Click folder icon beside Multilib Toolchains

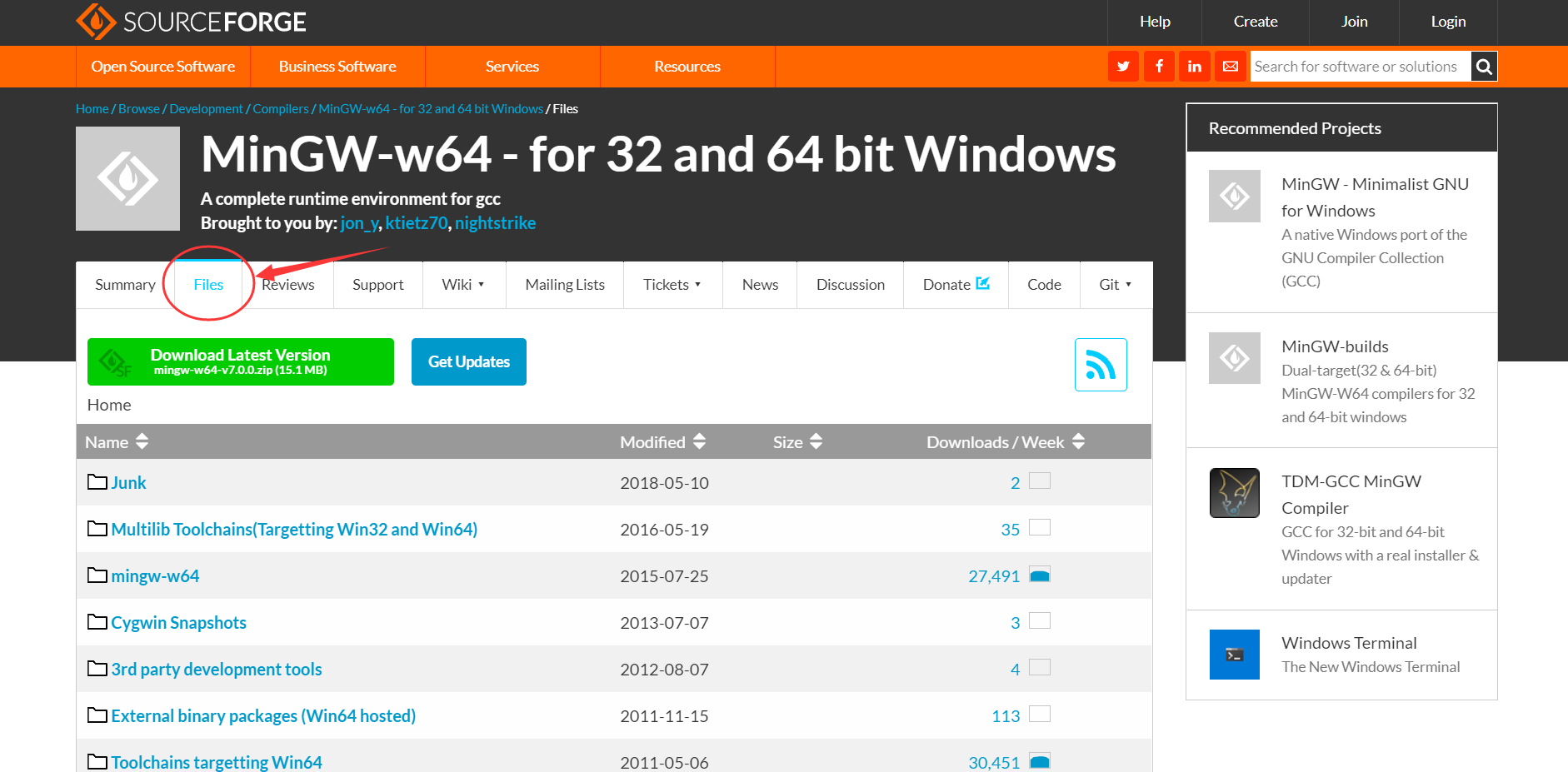(x=97, y=529)
